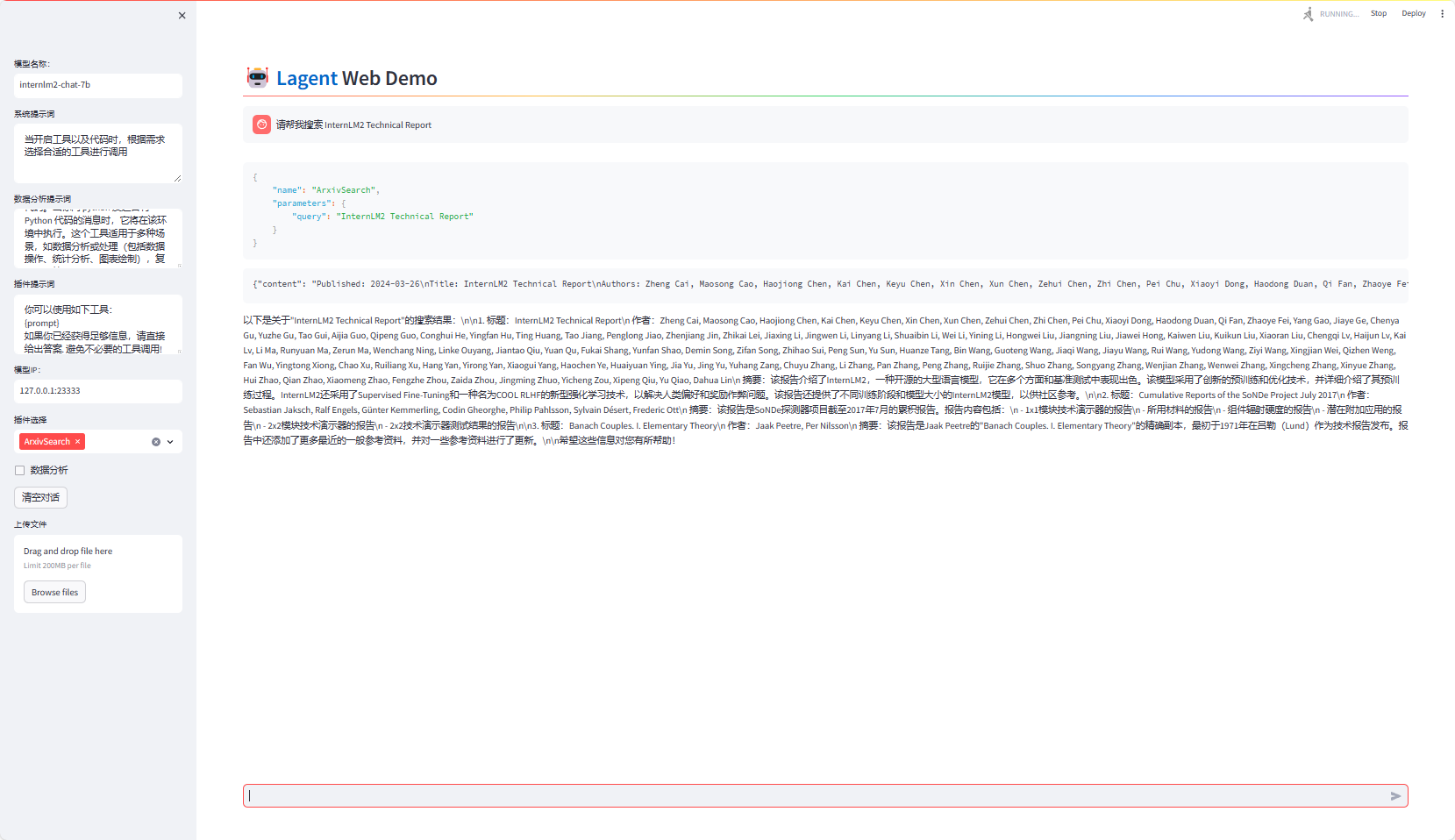
Task: Click the running man status icon
Action: tap(1308, 14)
